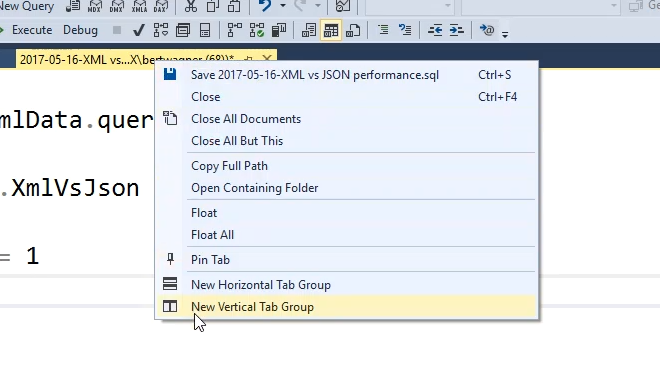
Task: Click Decrease Indent icon
Action: [435, 30]
